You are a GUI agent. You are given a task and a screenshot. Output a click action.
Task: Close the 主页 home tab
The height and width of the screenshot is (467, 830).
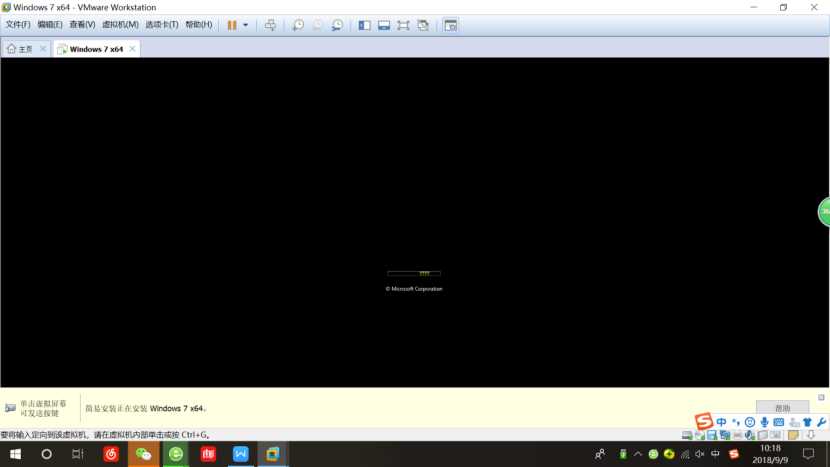tap(43, 49)
